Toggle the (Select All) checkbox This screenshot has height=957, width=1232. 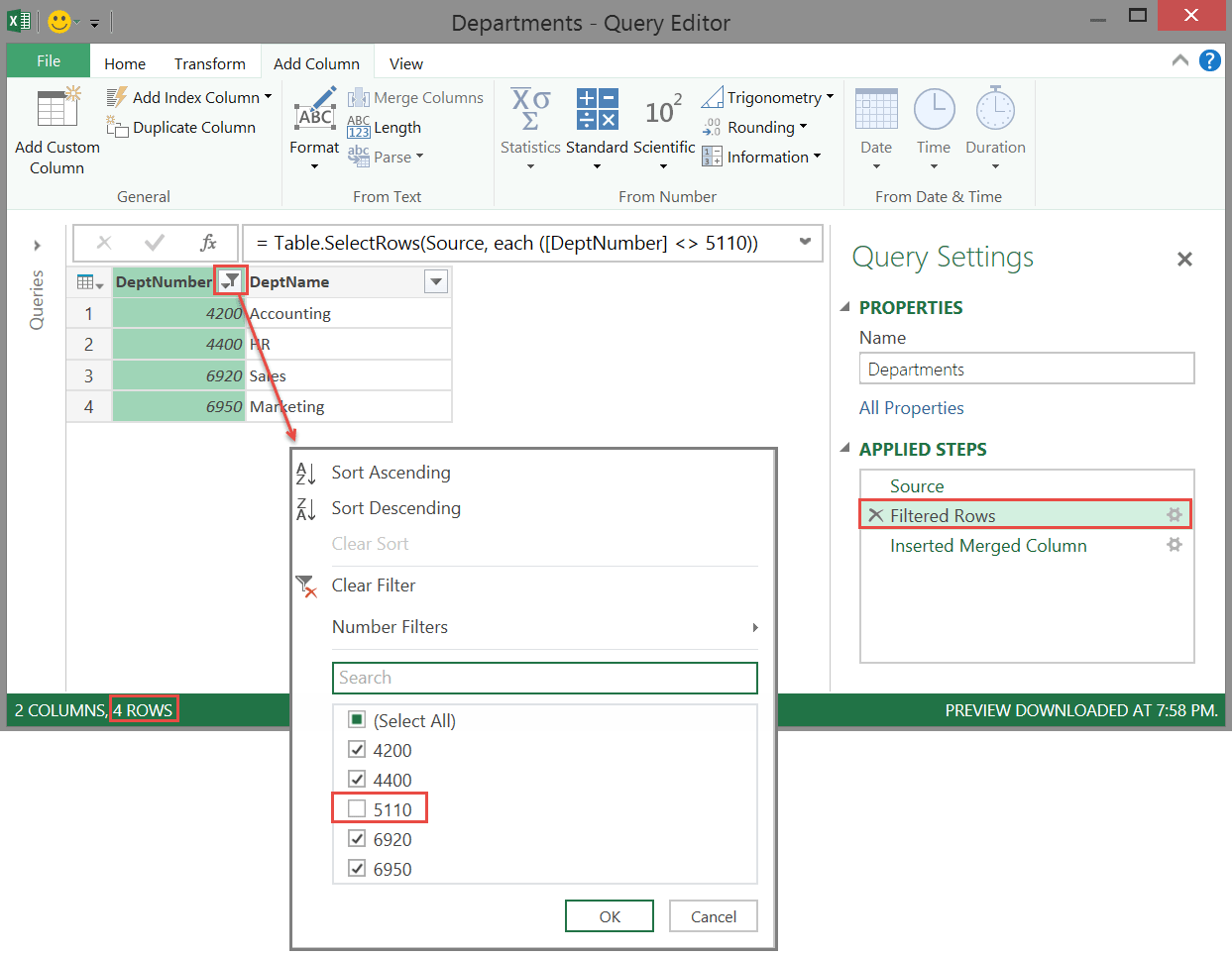356,720
